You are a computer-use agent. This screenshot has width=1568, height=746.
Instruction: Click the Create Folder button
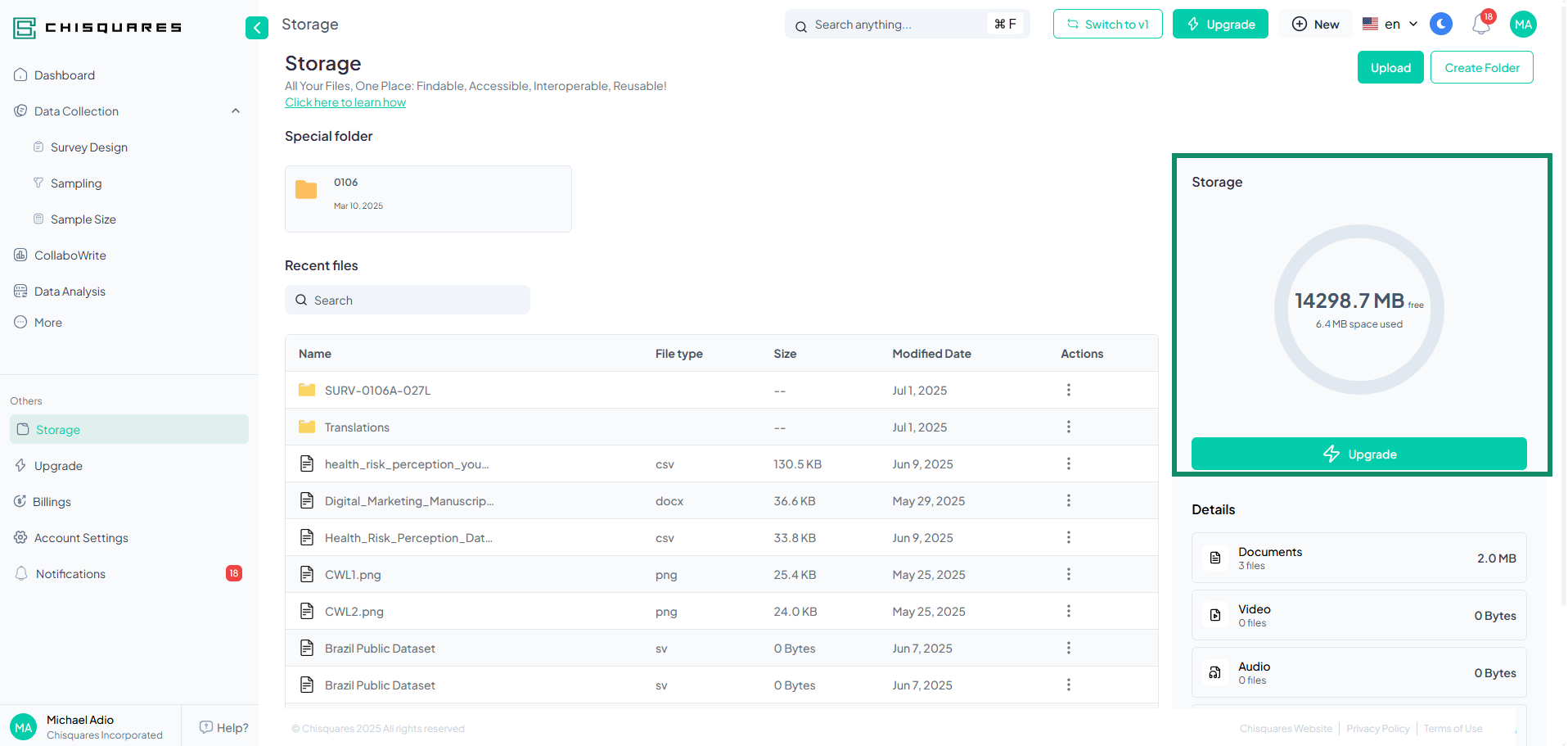tap(1481, 67)
